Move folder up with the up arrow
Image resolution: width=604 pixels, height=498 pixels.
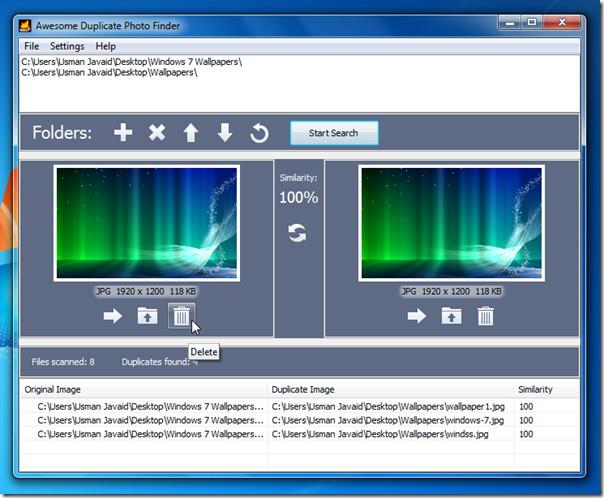[x=191, y=133]
